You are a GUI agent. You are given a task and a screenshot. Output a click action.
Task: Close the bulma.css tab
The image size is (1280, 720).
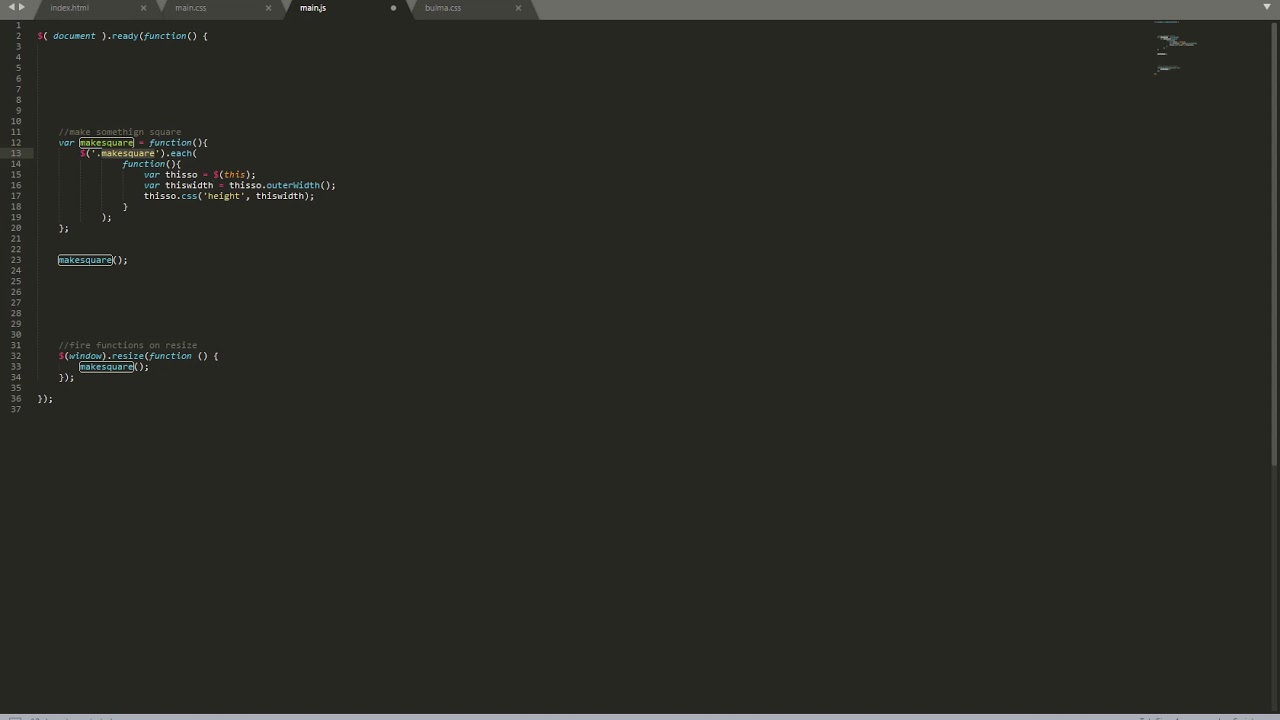point(518,8)
